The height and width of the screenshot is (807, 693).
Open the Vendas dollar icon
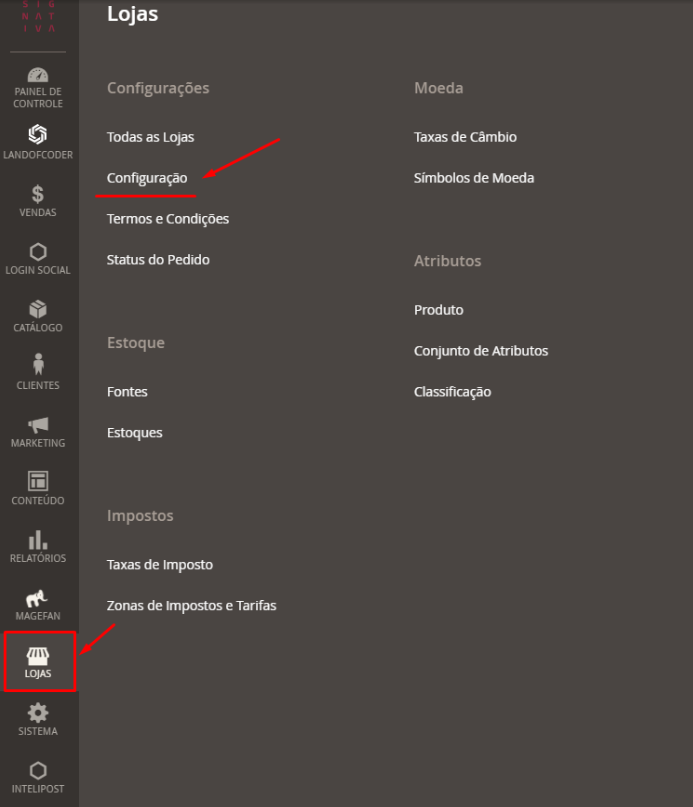[38, 194]
